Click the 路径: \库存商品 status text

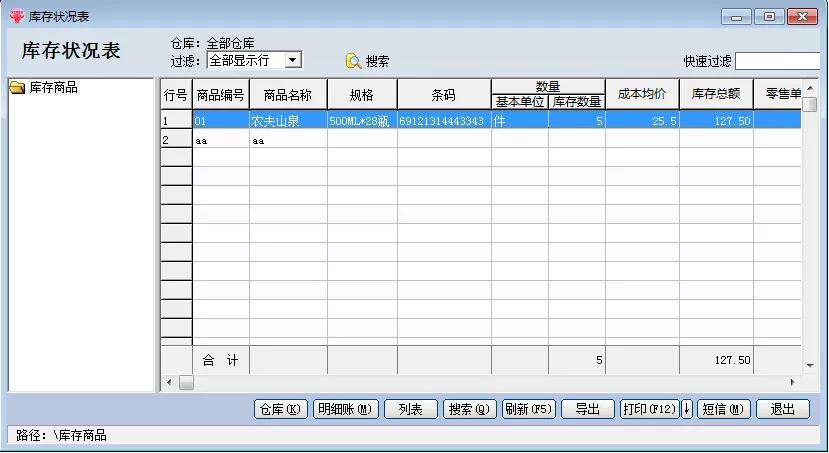point(61,436)
